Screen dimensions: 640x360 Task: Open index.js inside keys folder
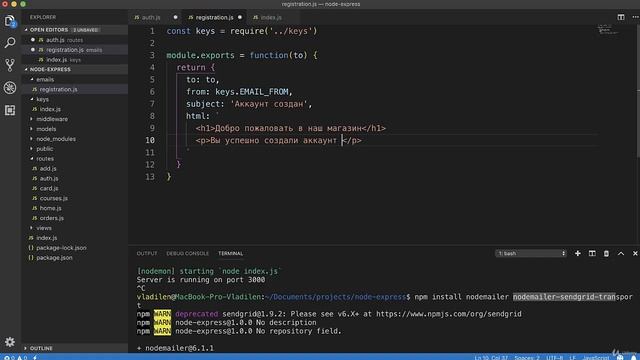50,109
